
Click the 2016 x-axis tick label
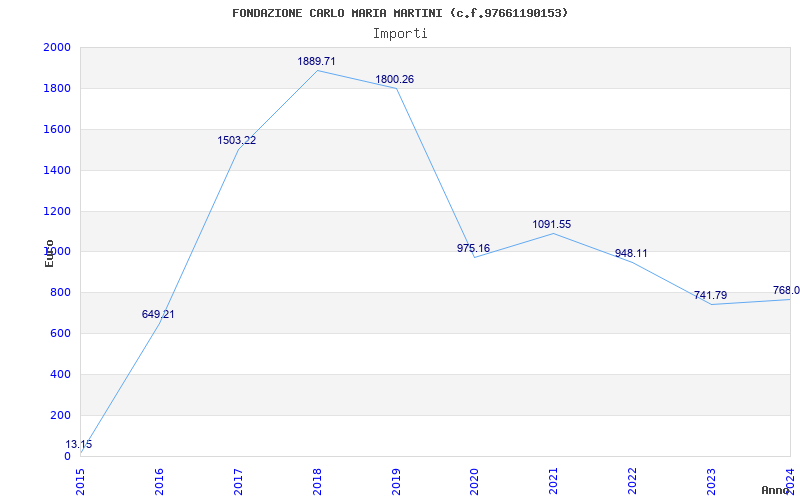[159, 482]
